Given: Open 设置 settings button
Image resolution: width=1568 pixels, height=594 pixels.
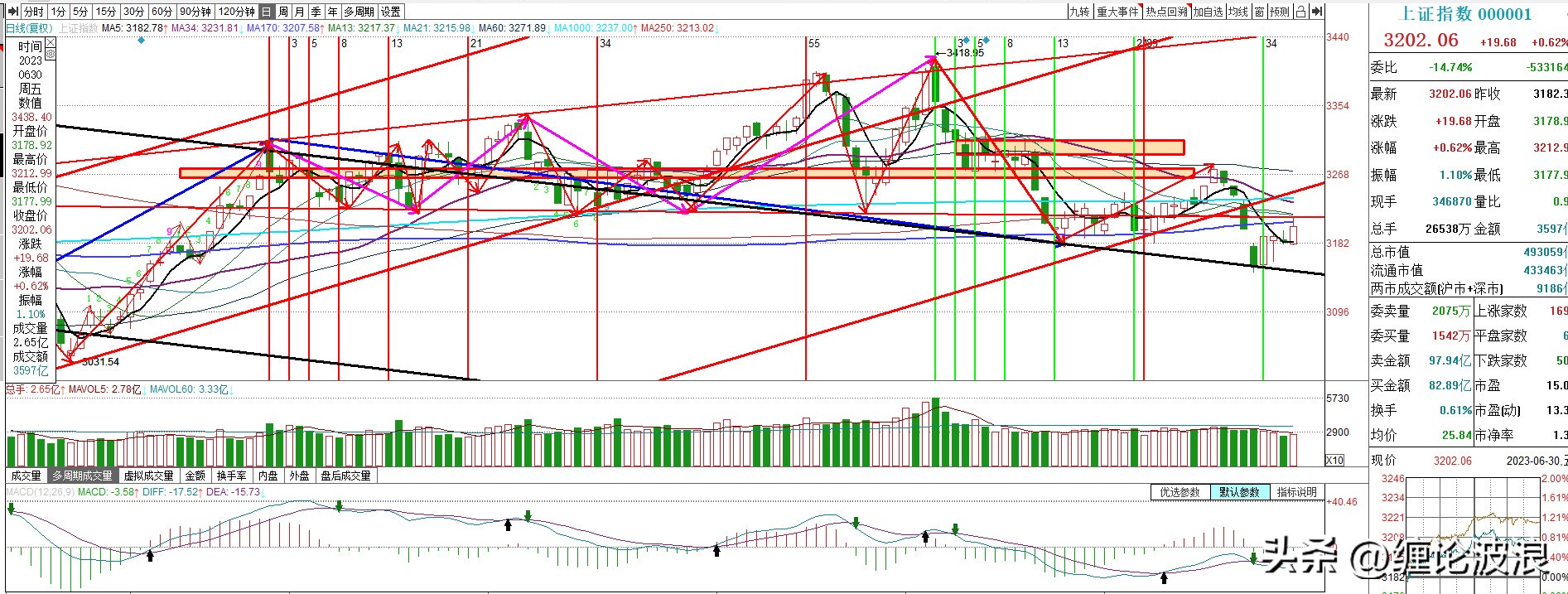Looking at the screenshot, I should [x=391, y=12].
